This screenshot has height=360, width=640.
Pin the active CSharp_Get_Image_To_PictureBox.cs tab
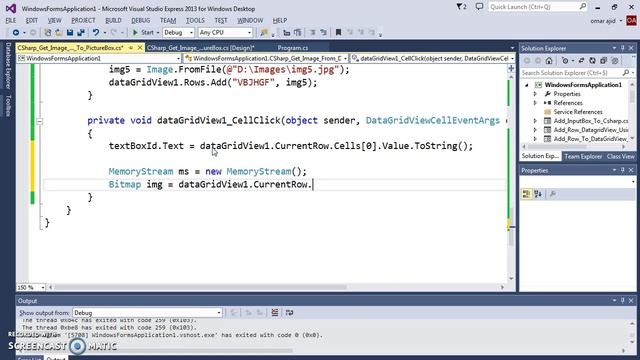tap(131, 48)
